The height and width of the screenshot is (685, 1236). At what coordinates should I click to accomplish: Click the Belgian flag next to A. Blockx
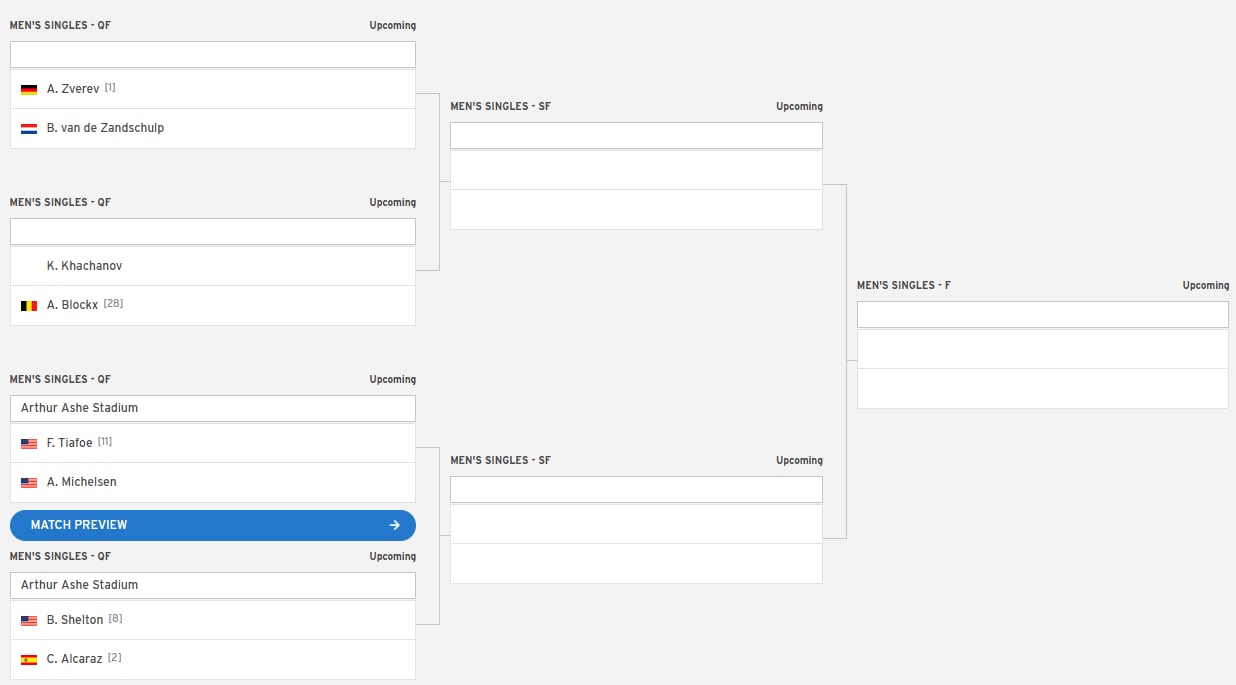point(29,305)
